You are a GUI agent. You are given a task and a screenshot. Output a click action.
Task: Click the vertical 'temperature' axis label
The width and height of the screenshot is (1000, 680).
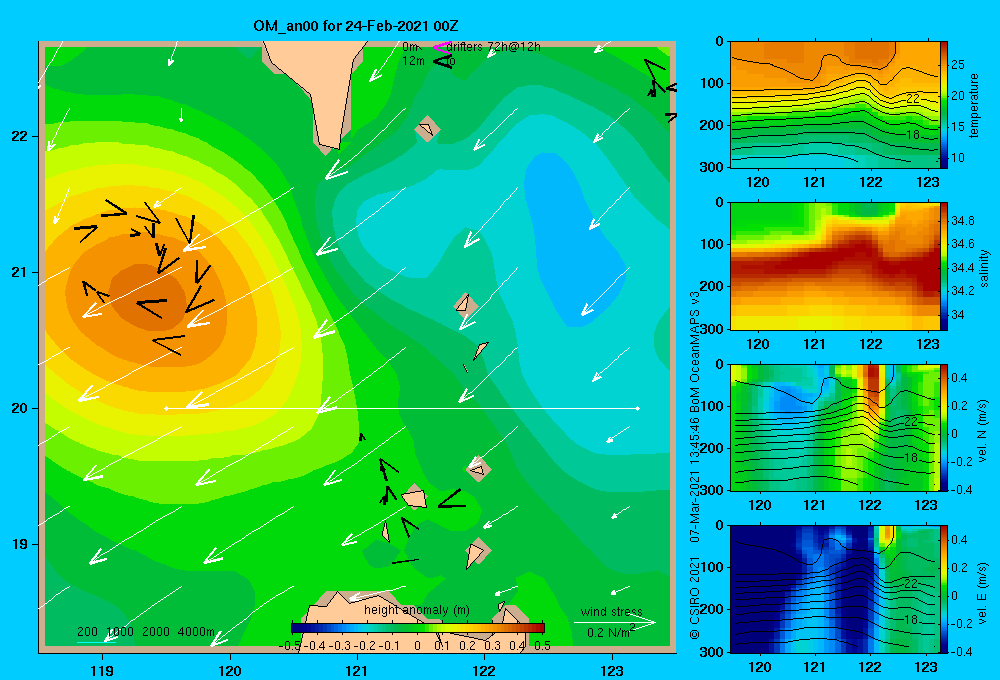click(x=974, y=105)
